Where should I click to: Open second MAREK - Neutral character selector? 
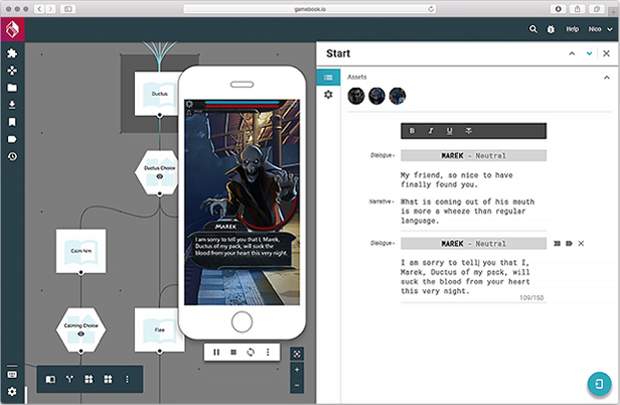click(x=473, y=244)
